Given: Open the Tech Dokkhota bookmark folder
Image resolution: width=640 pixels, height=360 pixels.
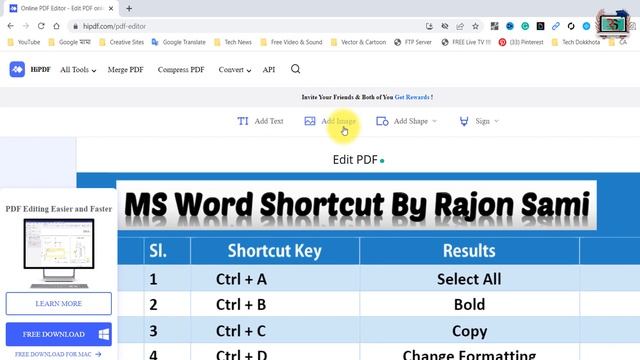Looking at the screenshot, I should tap(576, 42).
